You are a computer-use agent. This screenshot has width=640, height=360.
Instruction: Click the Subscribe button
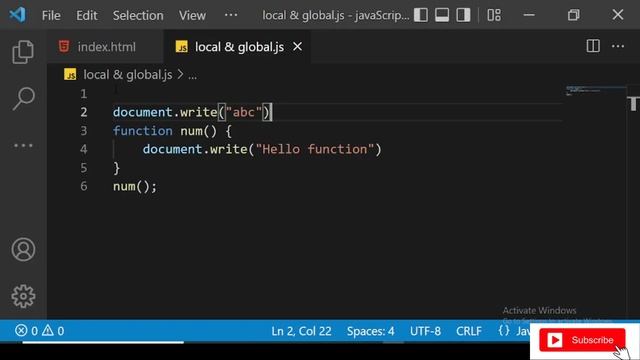tap(582, 340)
